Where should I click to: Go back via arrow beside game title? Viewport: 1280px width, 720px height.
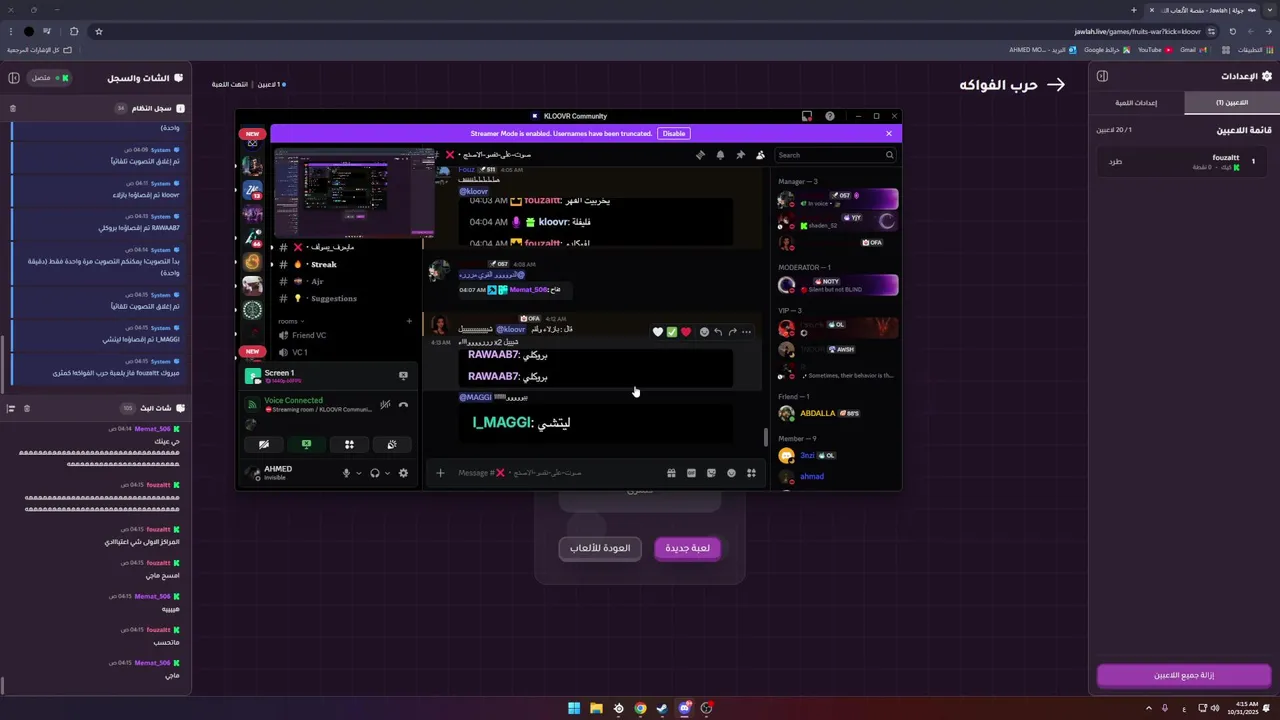[x=1056, y=85]
